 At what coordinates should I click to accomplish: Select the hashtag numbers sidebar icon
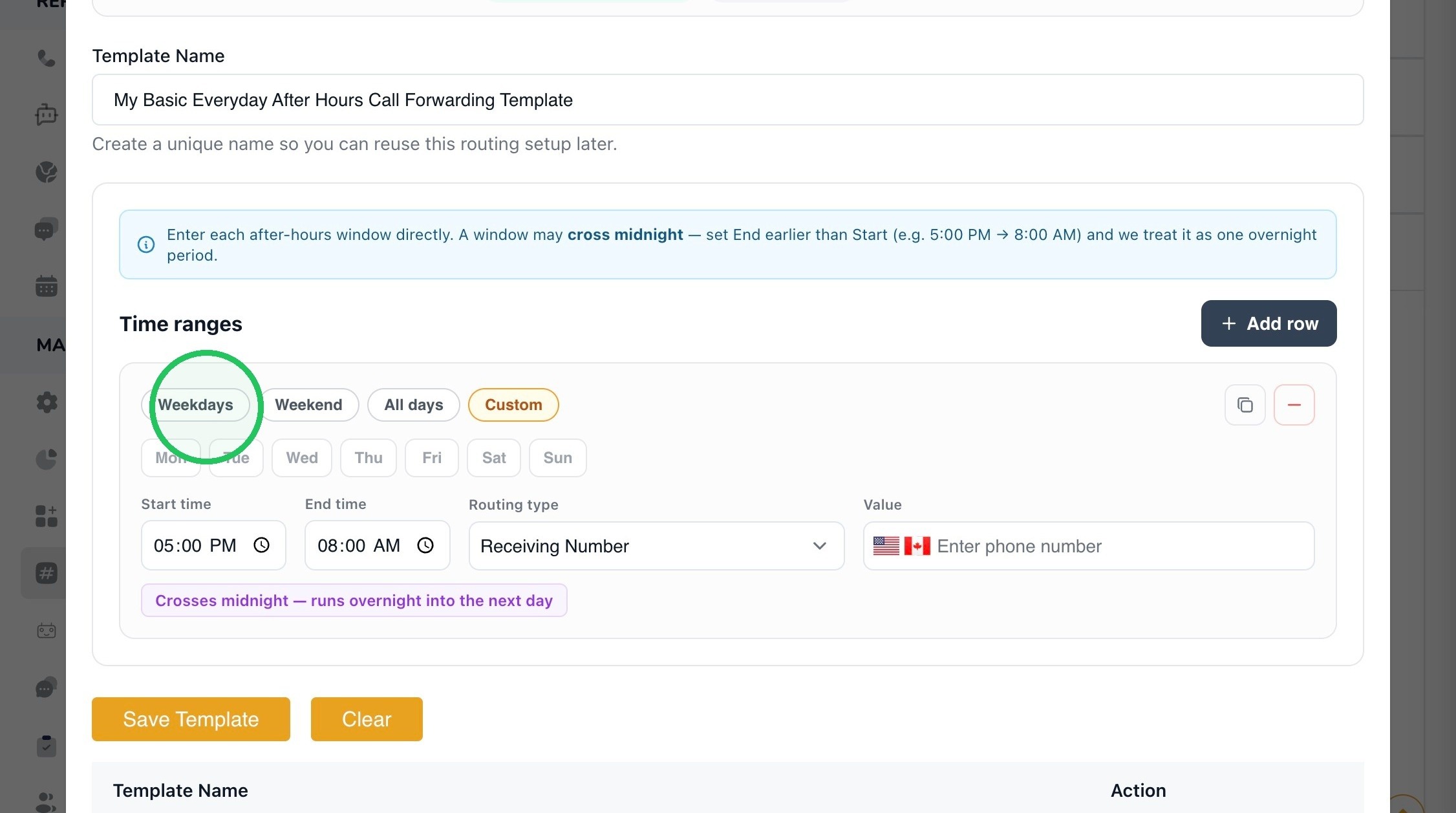pyautogui.click(x=46, y=573)
